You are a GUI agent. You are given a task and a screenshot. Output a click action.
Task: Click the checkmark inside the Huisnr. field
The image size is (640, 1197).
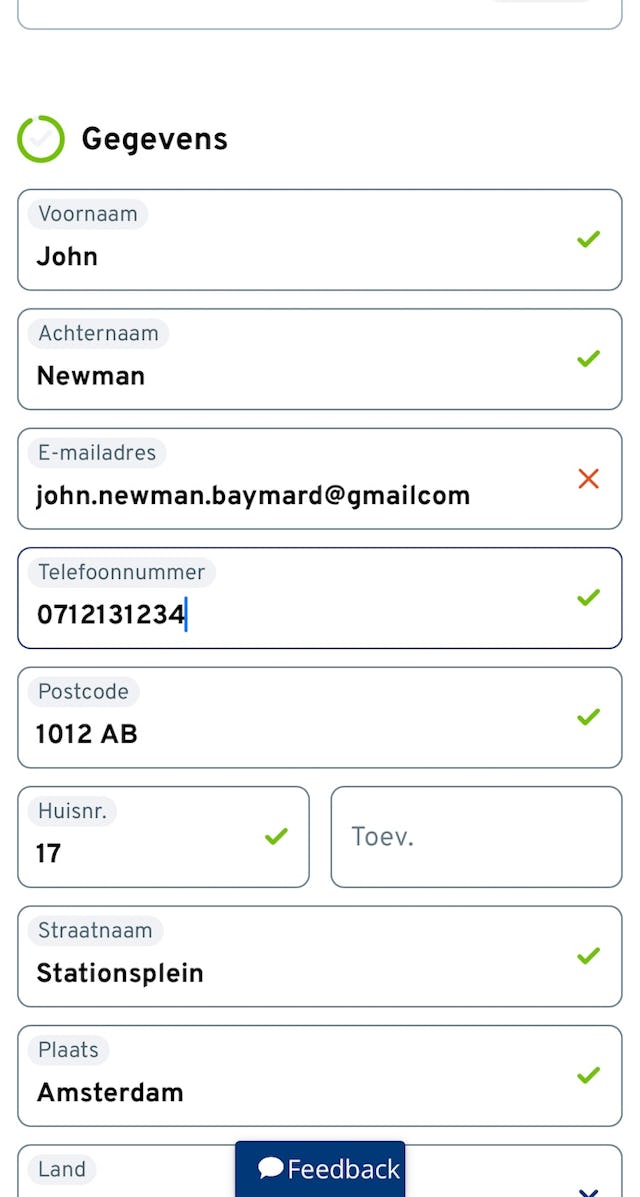tap(276, 836)
